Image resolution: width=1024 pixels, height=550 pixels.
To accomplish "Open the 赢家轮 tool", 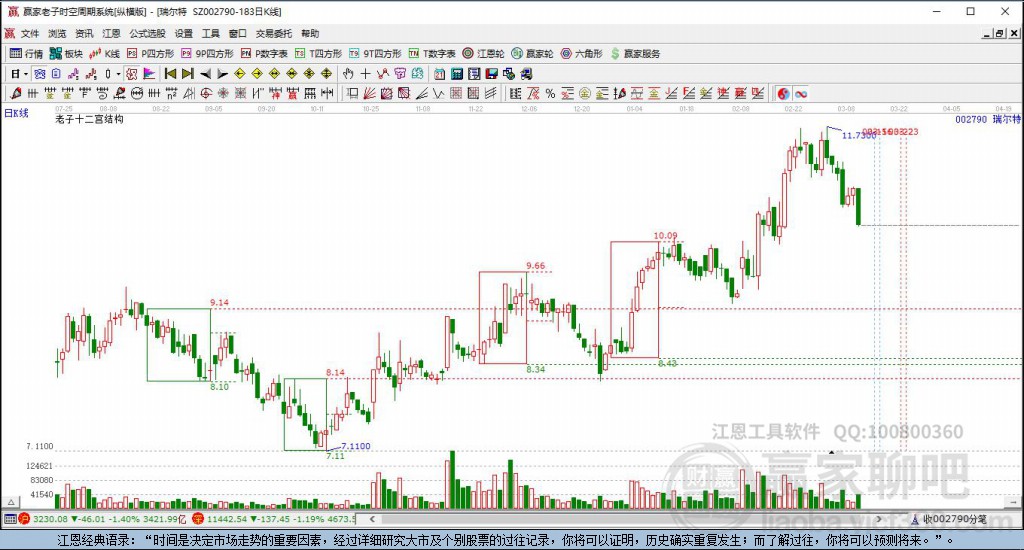I will pos(532,54).
